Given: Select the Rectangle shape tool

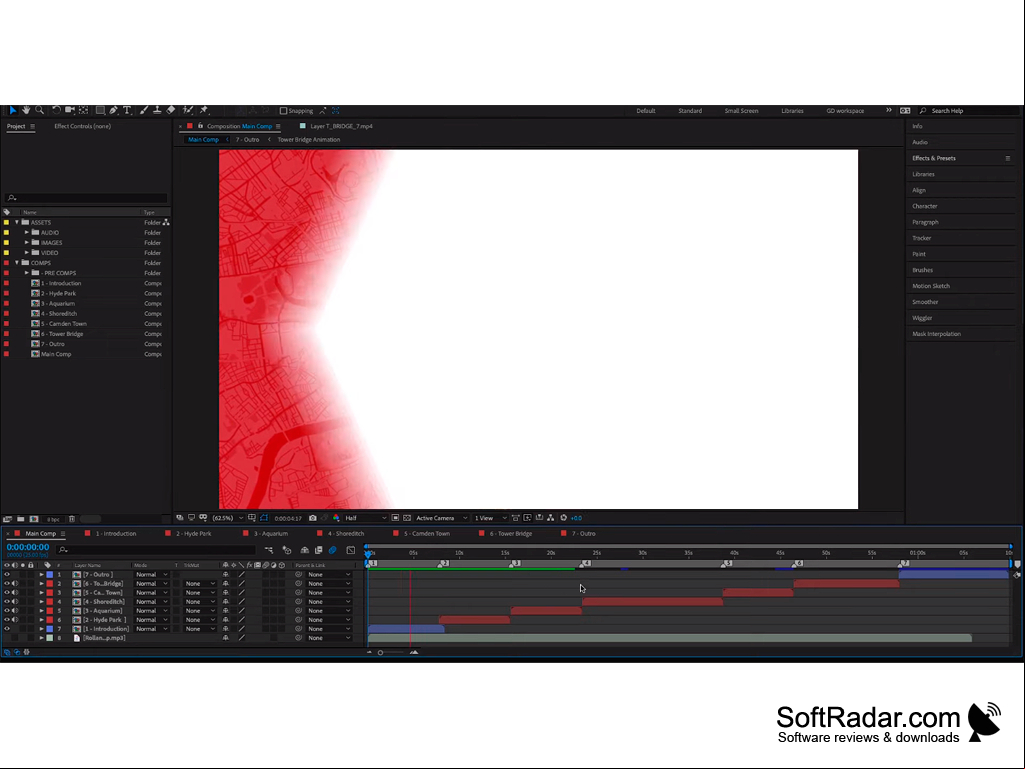Looking at the screenshot, I should [100, 111].
